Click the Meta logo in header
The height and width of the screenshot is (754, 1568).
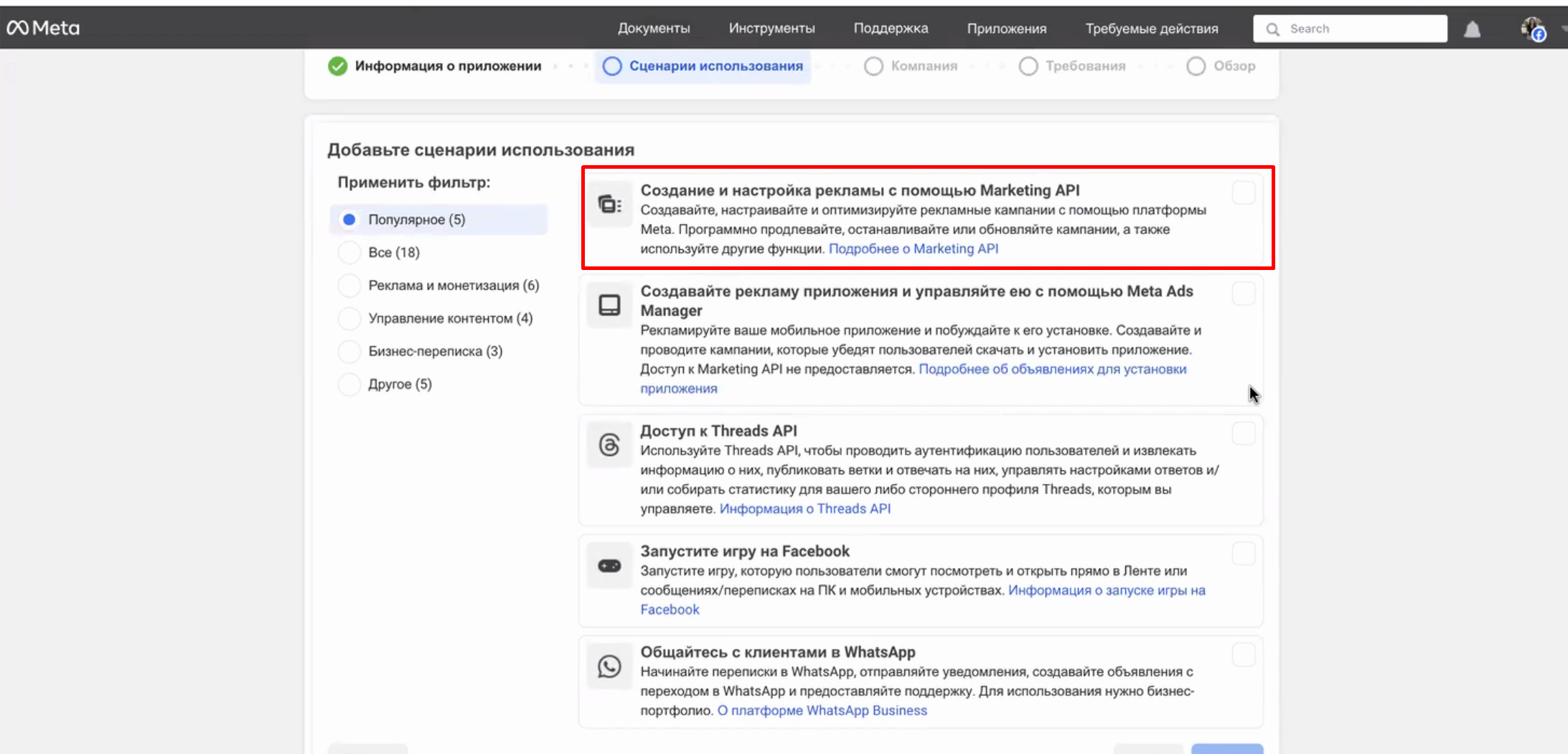(43, 28)
